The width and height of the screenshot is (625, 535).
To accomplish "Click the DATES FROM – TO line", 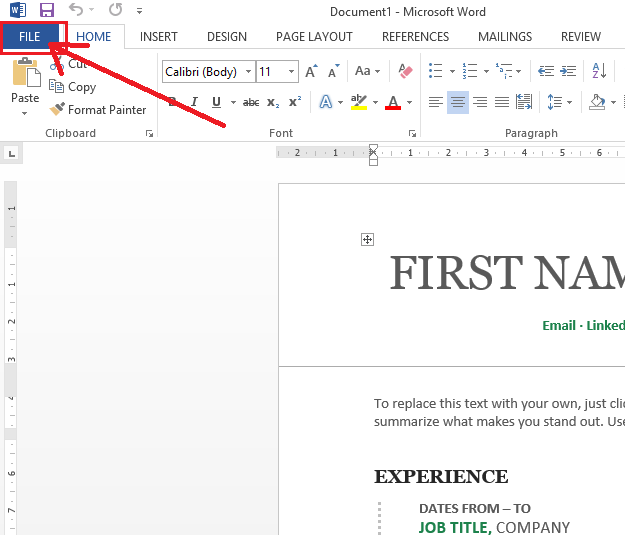I will pyautogui.click(x=474, y=509).
